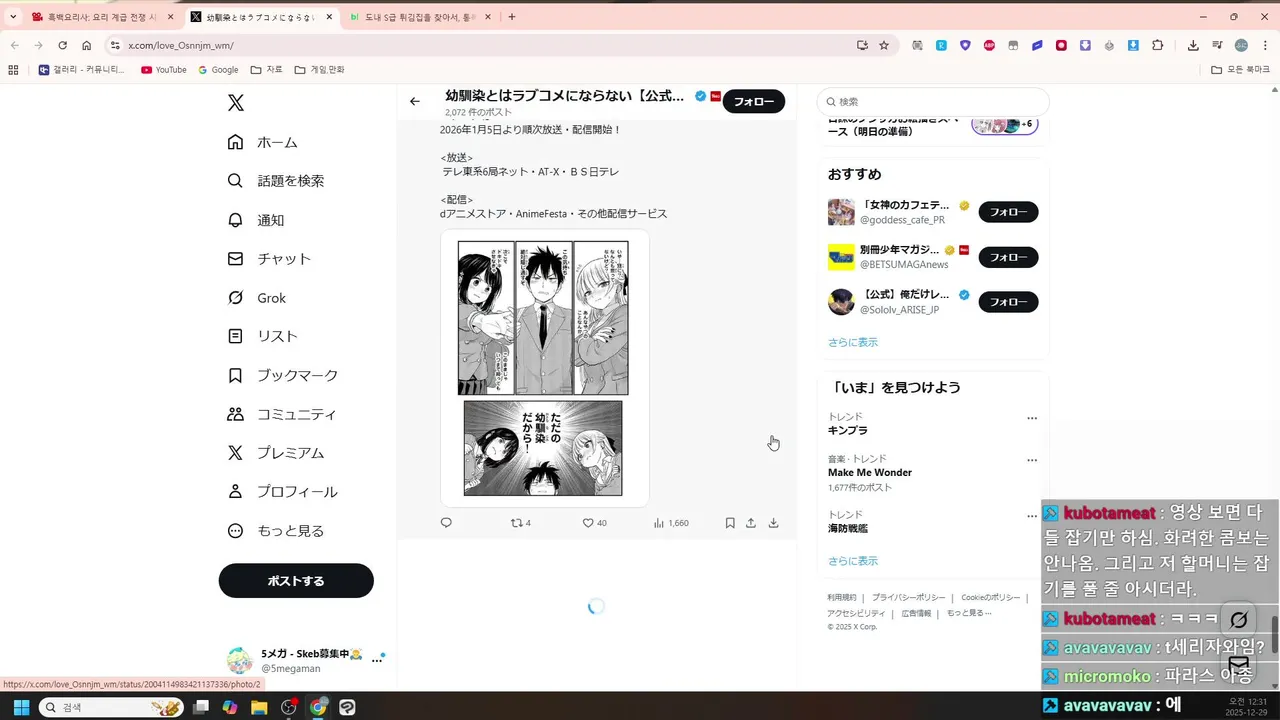The height and width of the screenshot is (720, 1280).
Task: Open the lower manga panel image
Action: click(x=543, y=448)
